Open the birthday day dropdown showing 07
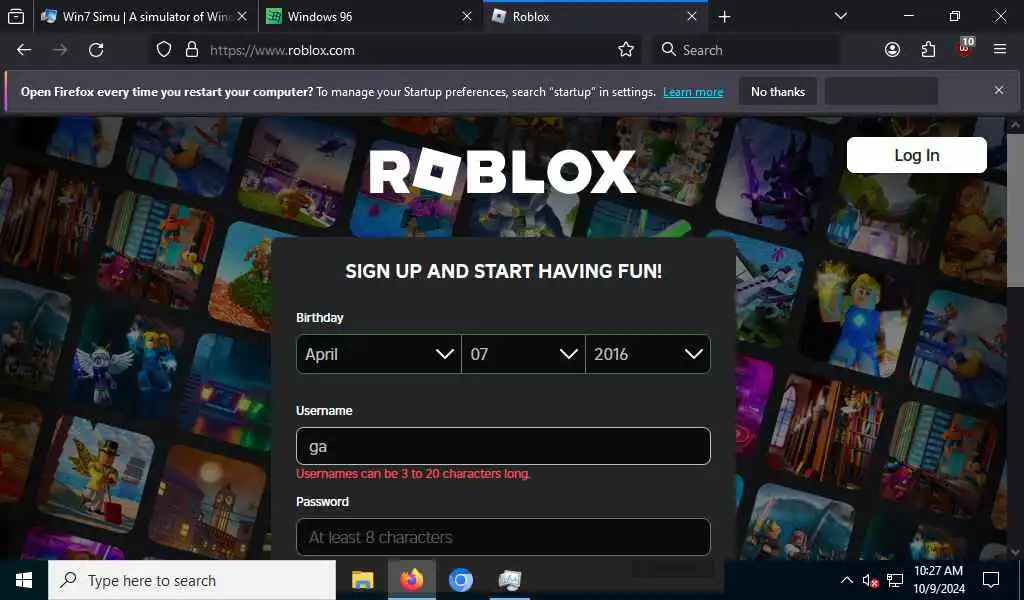 click(523, 354)
